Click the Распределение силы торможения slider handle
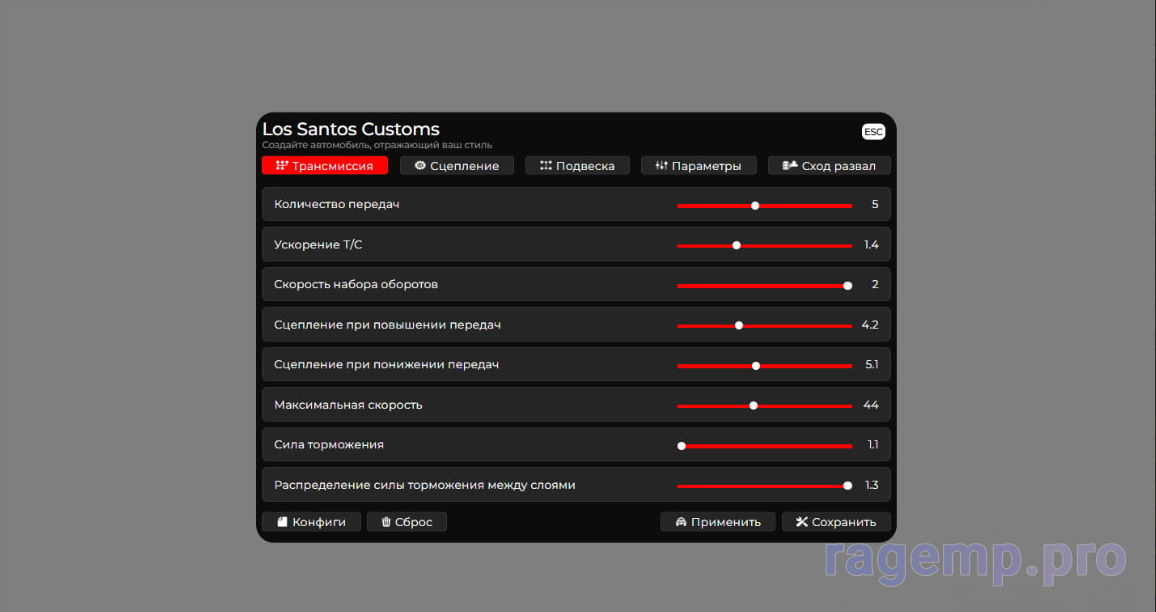Screen dimensions: 1156x612 point(848,485)
